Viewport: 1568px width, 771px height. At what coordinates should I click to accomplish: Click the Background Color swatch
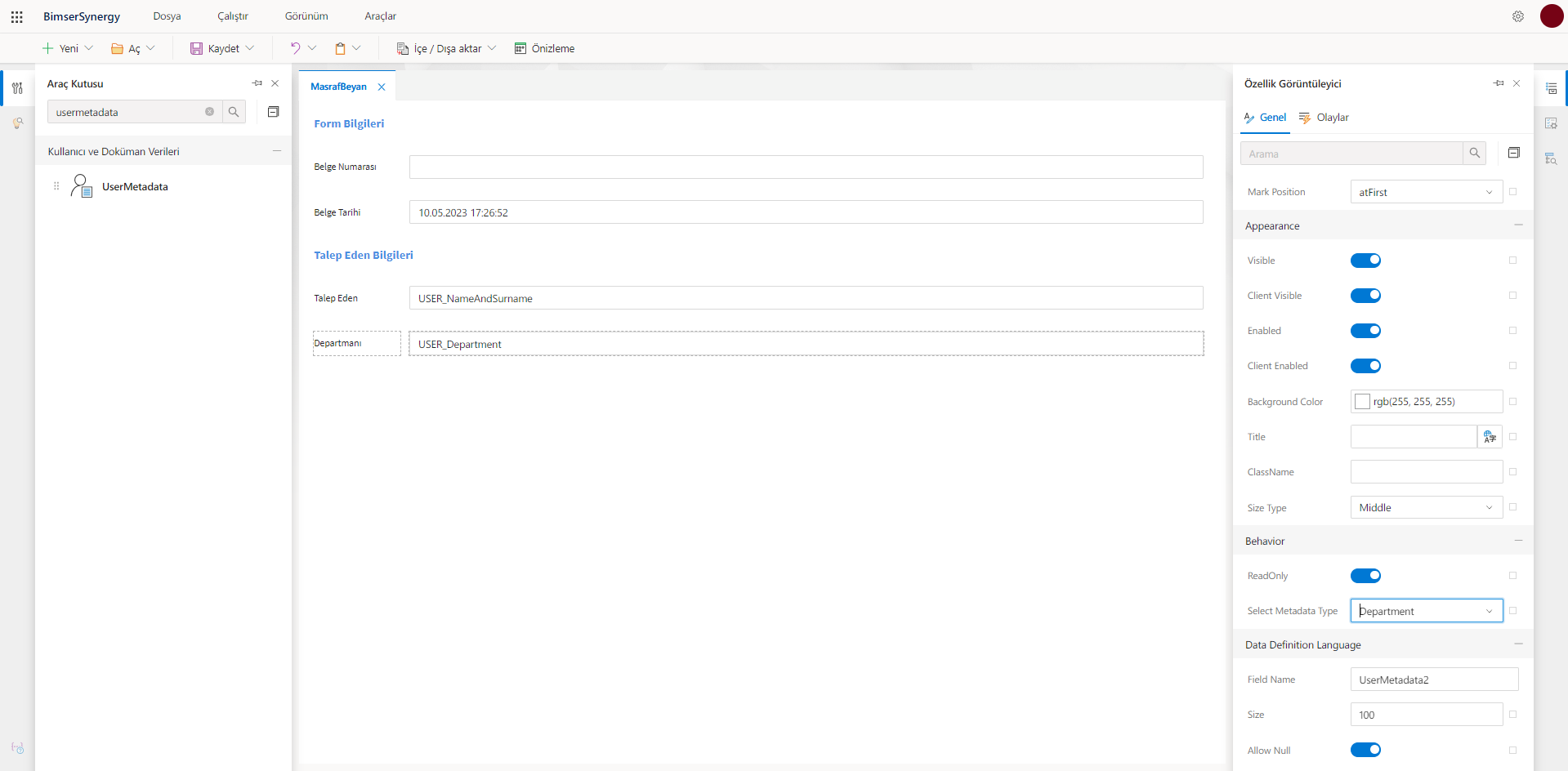pyautogui.click(x=1362, y=402)
